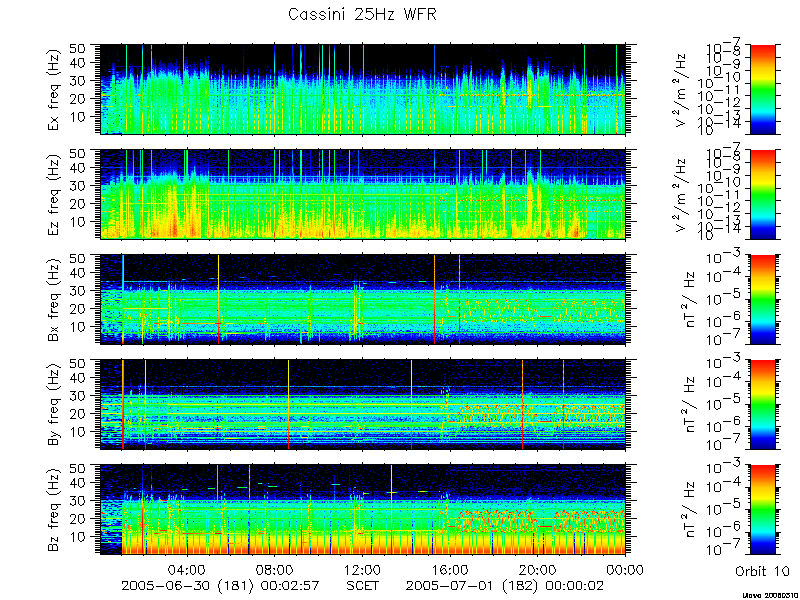Click the Orbit 10 label
This screenshot has width=800, height=600.
coord(762,571)
